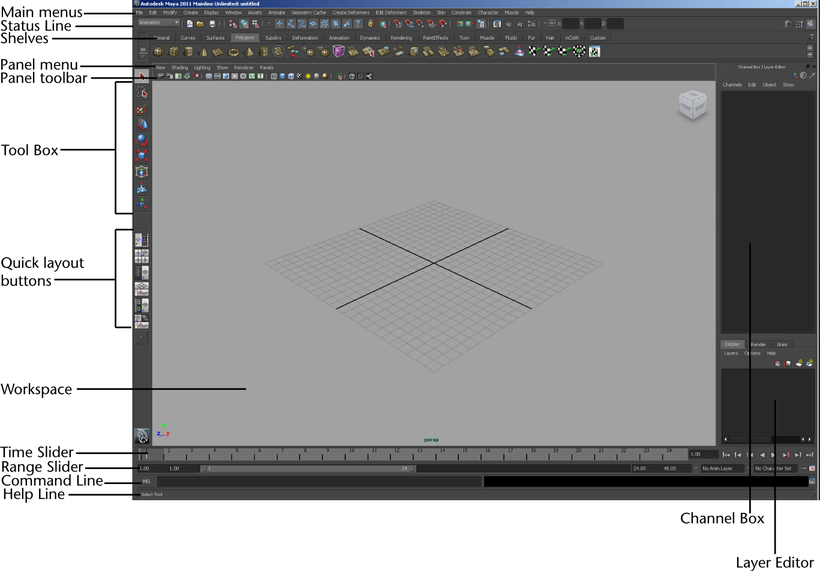Click the Open Scene folder icon
The width and height of the screenshot is (820, 571).
[x=200, y=24]
